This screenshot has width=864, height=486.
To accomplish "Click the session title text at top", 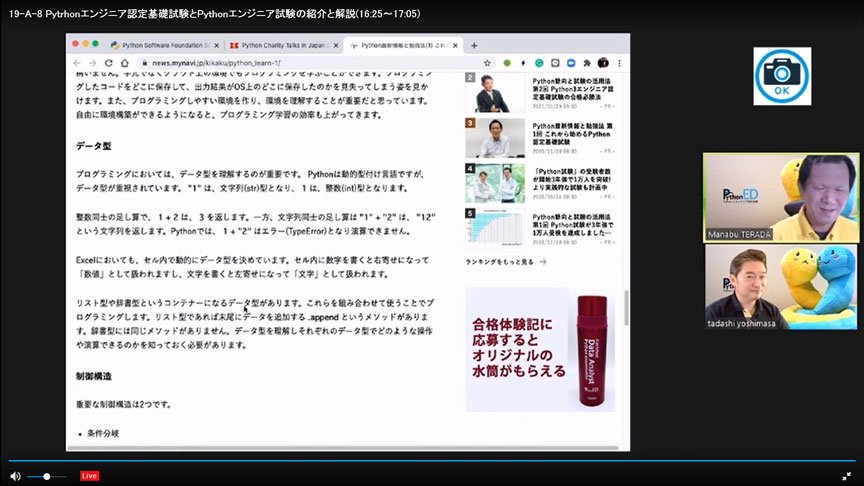I will 214,14.
